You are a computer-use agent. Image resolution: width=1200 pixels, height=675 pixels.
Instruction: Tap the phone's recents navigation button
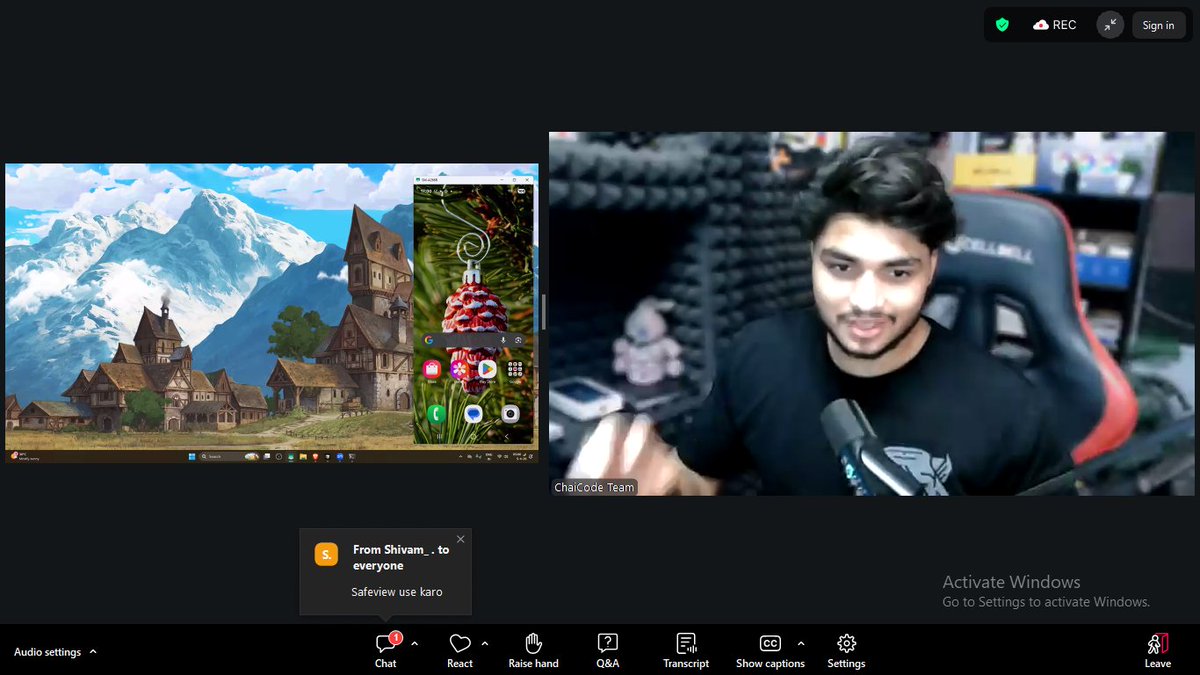(439, 436)
